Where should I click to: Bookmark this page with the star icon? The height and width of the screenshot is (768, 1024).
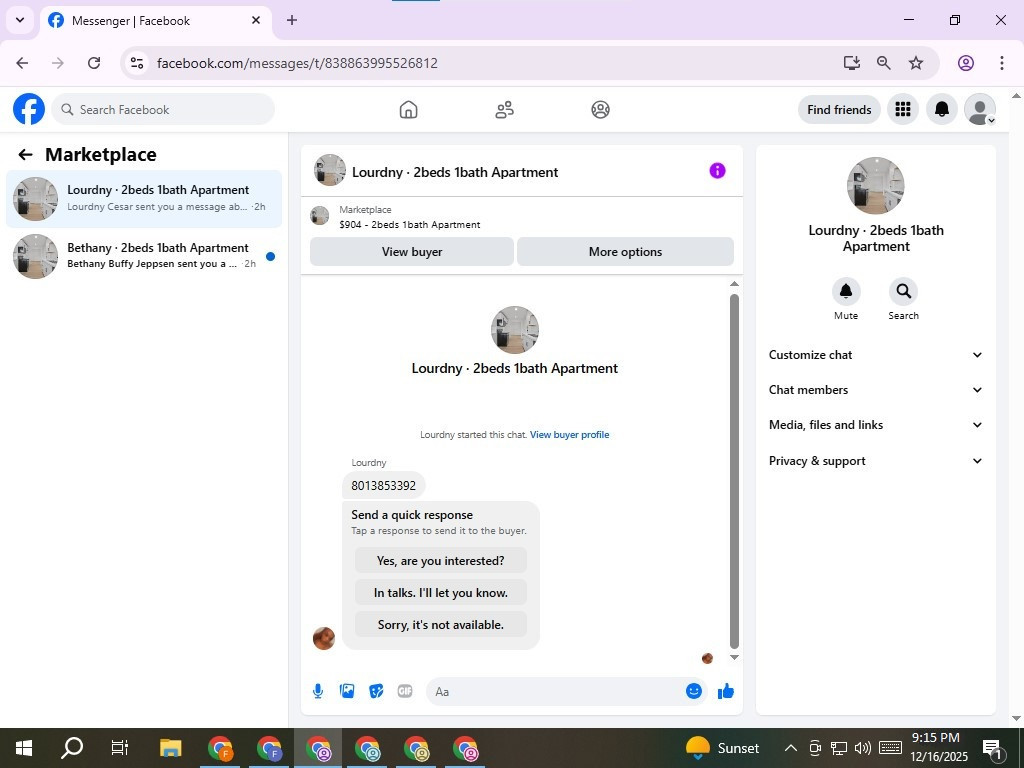point(916,63)
